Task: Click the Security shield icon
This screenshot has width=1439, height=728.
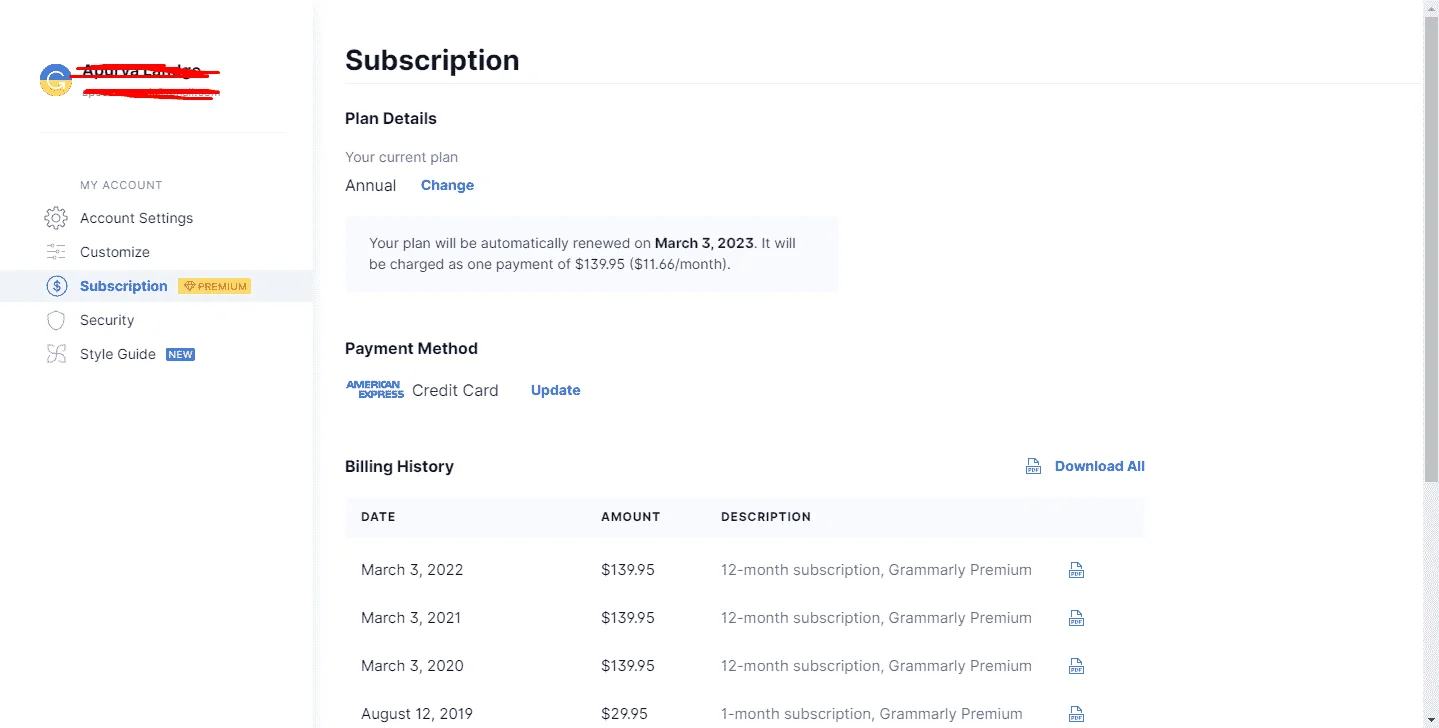Action: click(56, 320)
